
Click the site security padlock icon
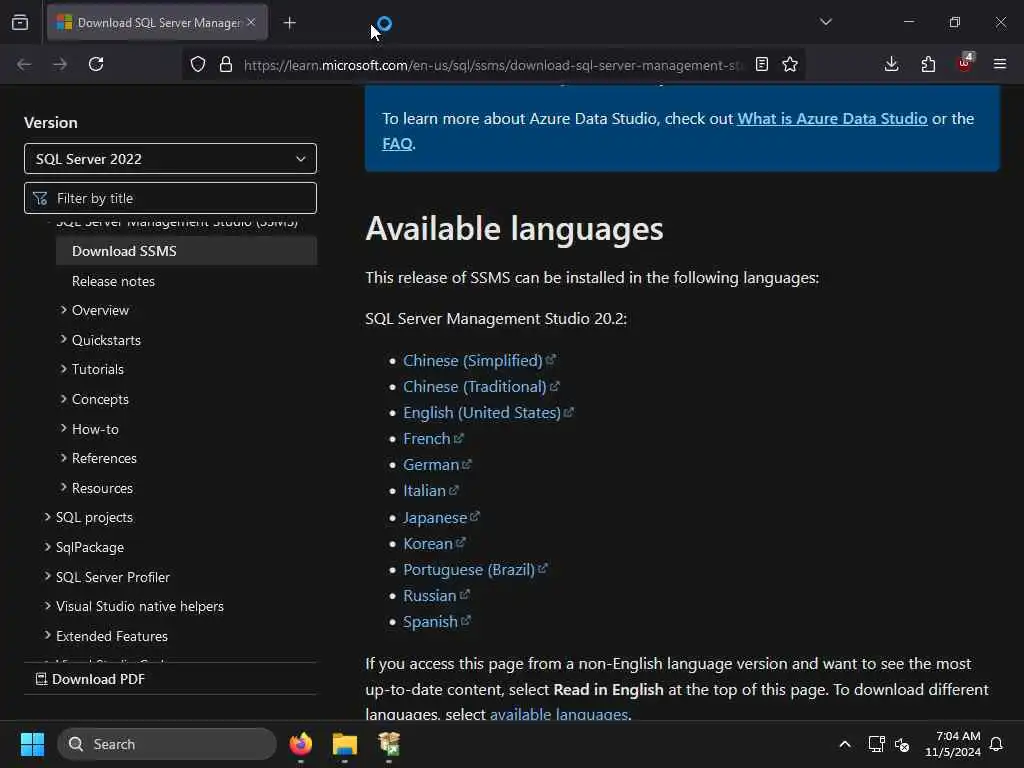[x=226, y=64]
